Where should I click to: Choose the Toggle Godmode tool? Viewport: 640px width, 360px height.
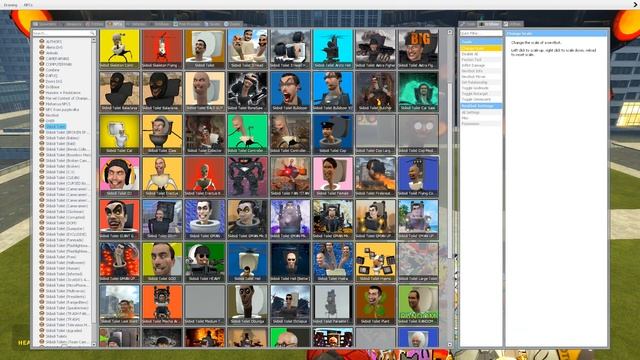tap(481, 88)
